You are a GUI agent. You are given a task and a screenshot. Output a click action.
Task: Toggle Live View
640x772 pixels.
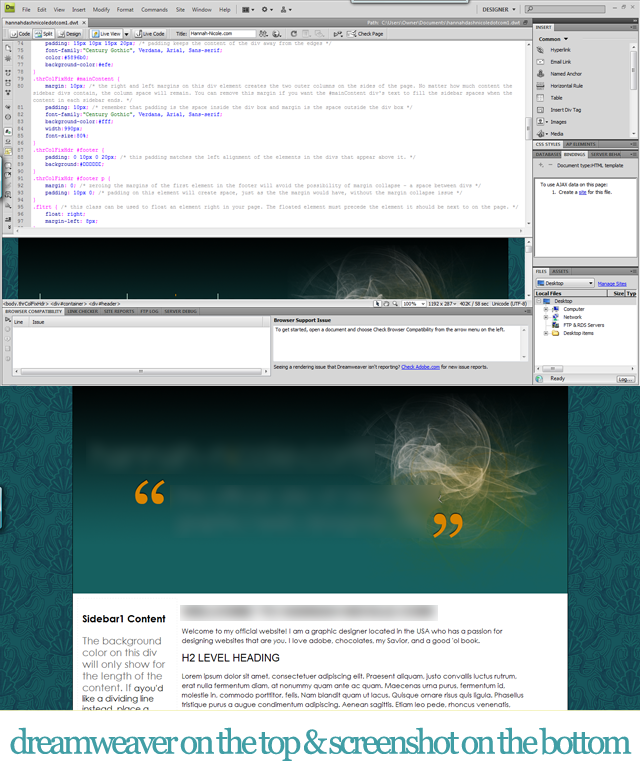pos(107,34)
